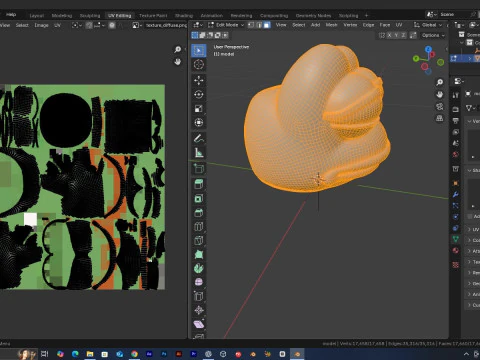This screenshot has width=480, height=360.
Task: Toggle X axis mirror in the viewport header
Action: click(x=389, y=35)
